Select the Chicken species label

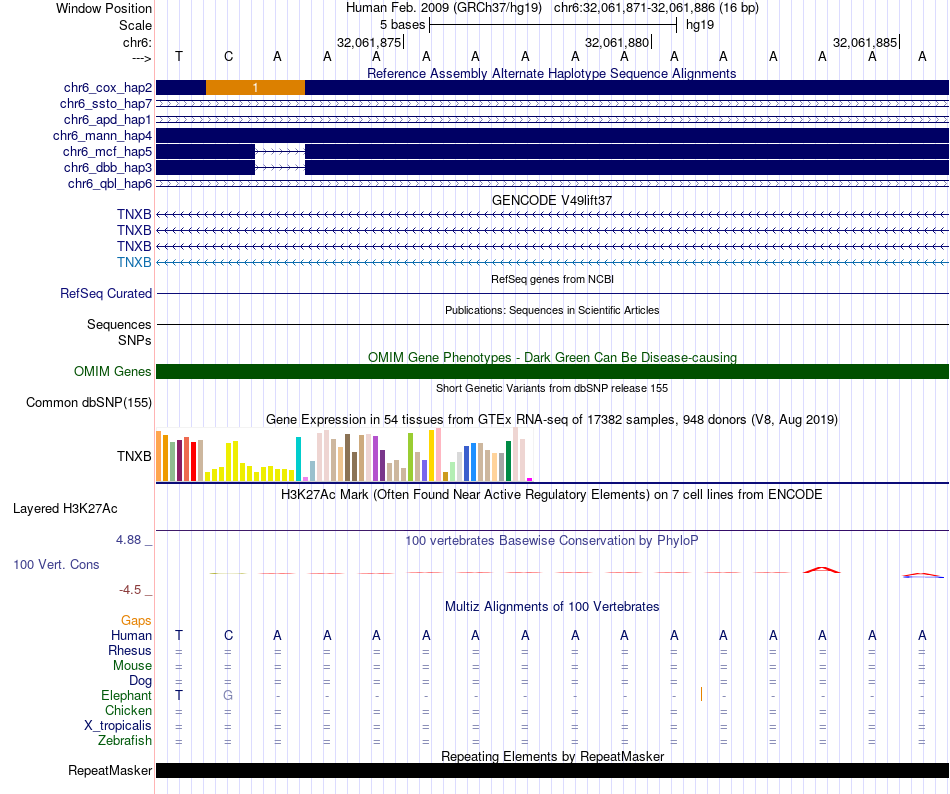pos(128,710)
